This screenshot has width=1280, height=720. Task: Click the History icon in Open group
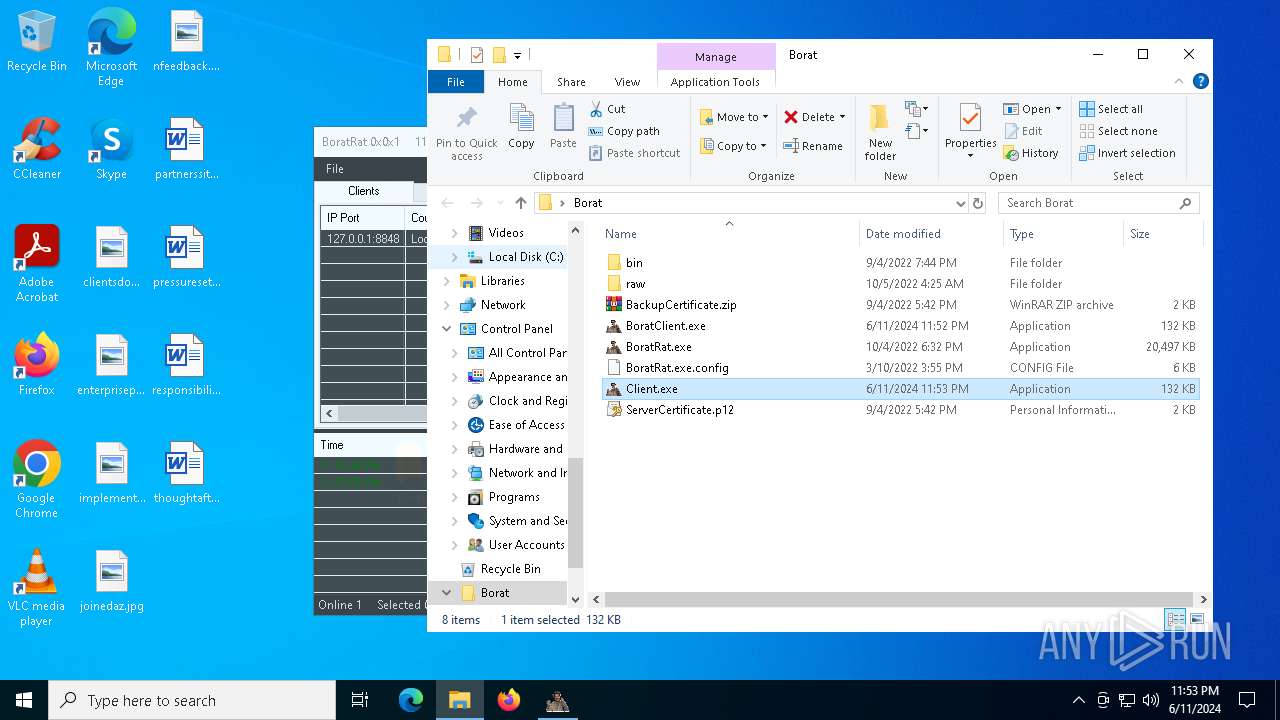[1010, 153]
